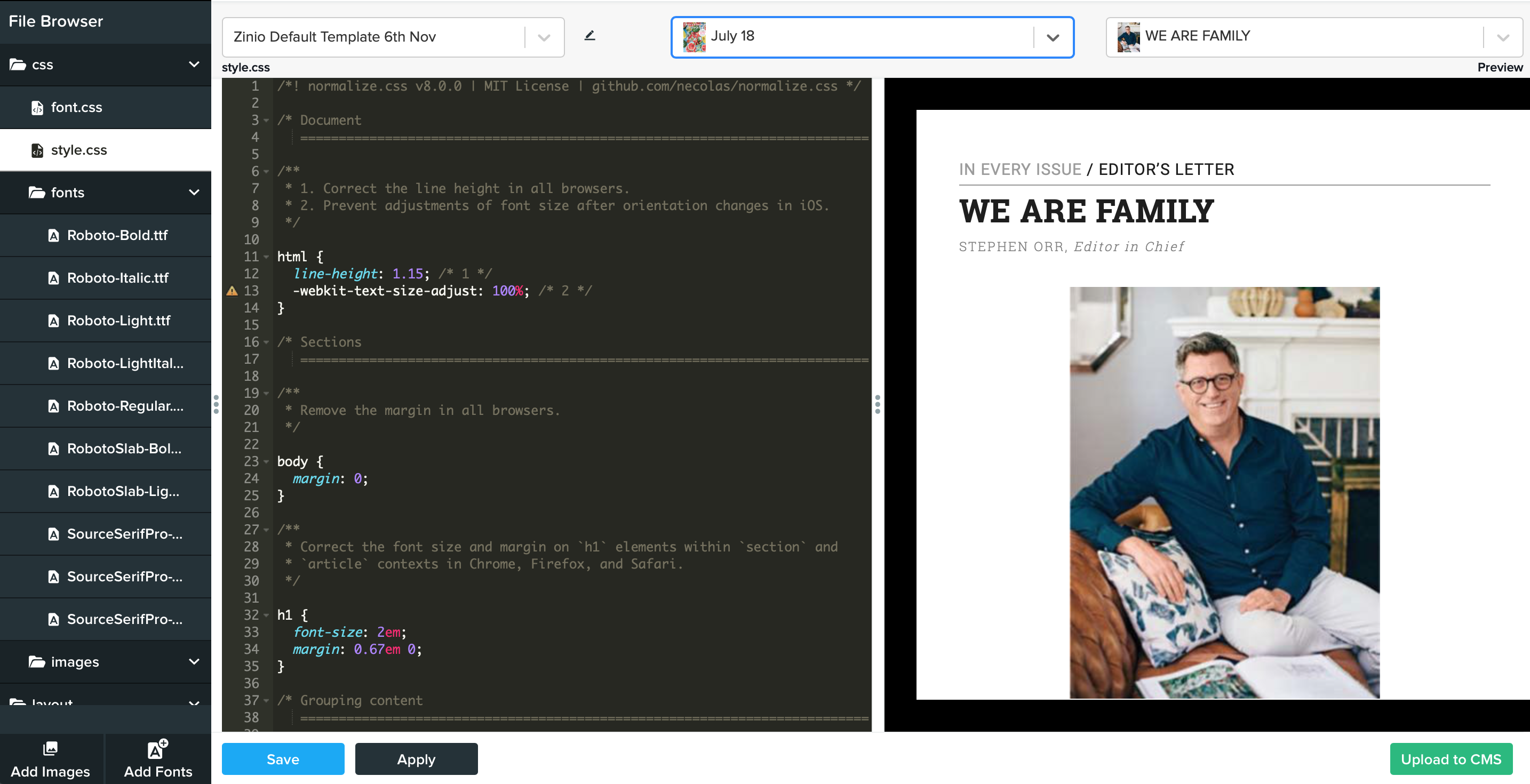Click the font.css file icon
The height and width of the screenshot is (784, 1530).
[x=37, y=108]
